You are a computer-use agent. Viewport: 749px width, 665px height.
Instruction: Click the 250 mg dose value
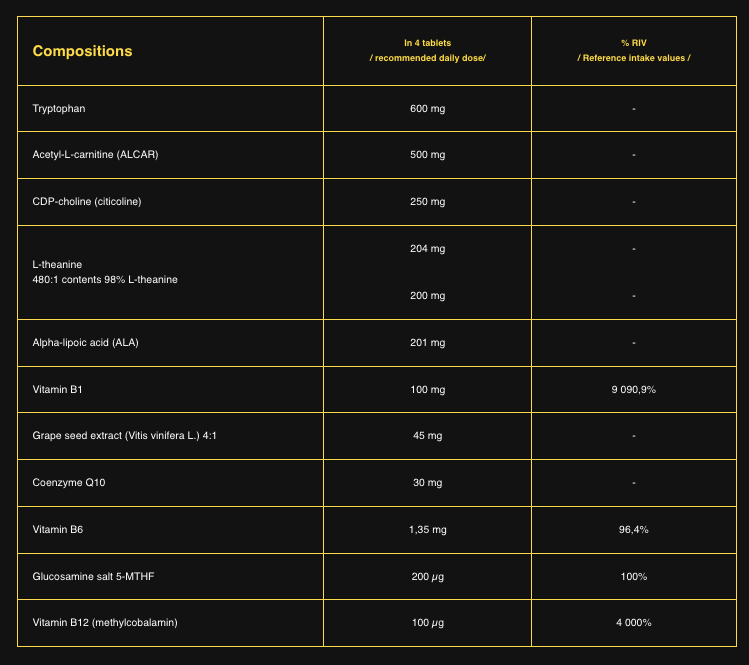tap(427, 202)
